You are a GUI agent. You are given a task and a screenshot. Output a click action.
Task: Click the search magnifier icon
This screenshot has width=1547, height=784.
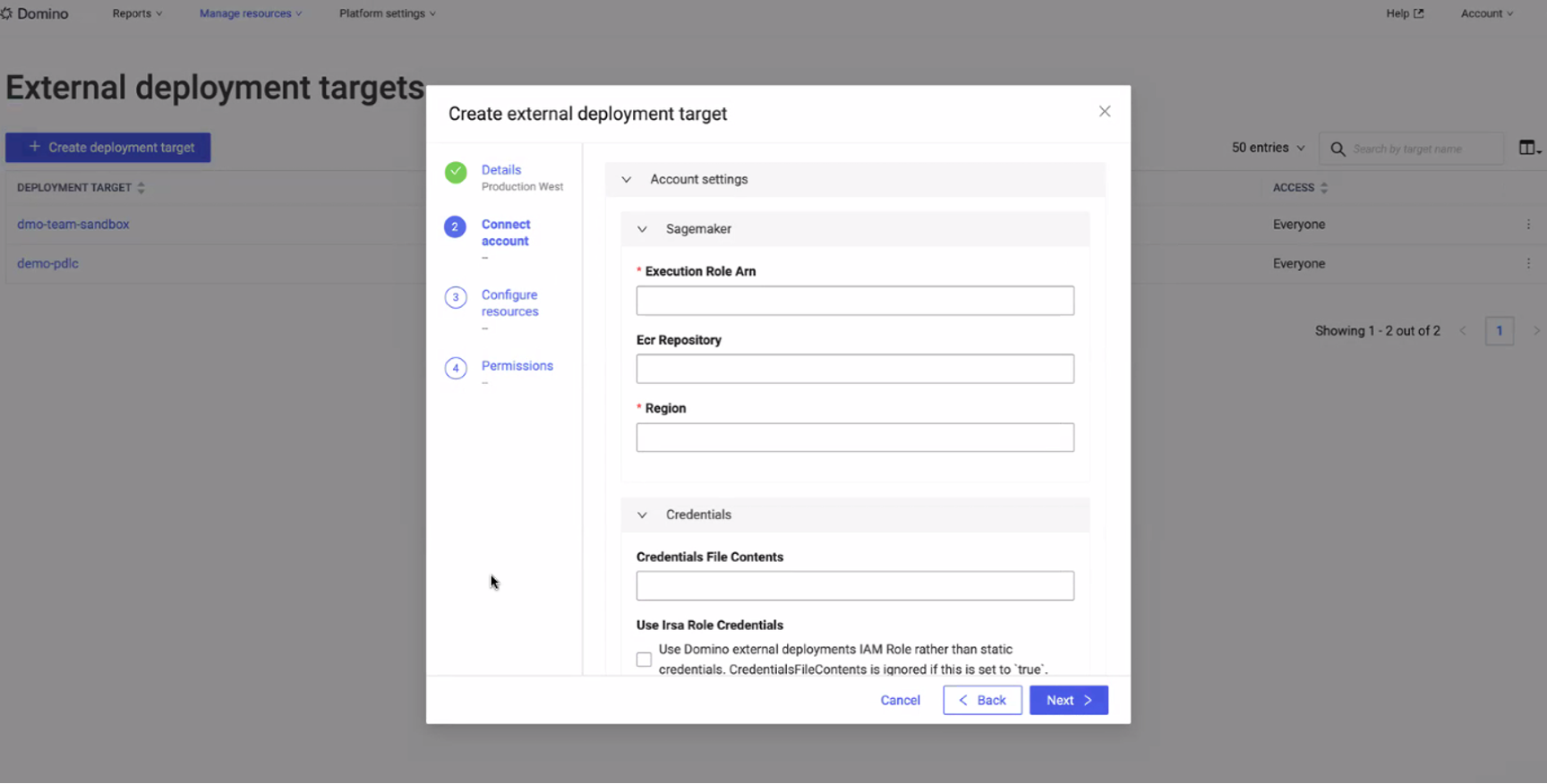point(1338,149)
